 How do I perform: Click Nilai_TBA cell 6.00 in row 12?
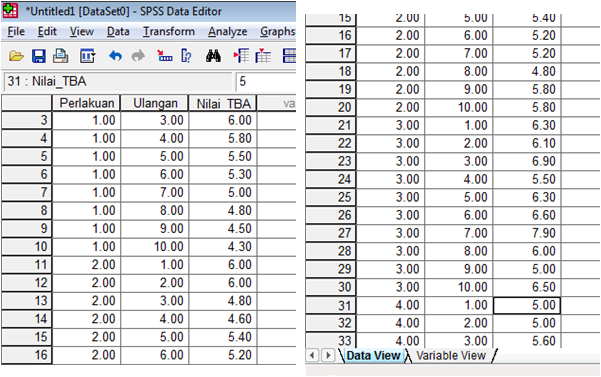pos(223,283)
